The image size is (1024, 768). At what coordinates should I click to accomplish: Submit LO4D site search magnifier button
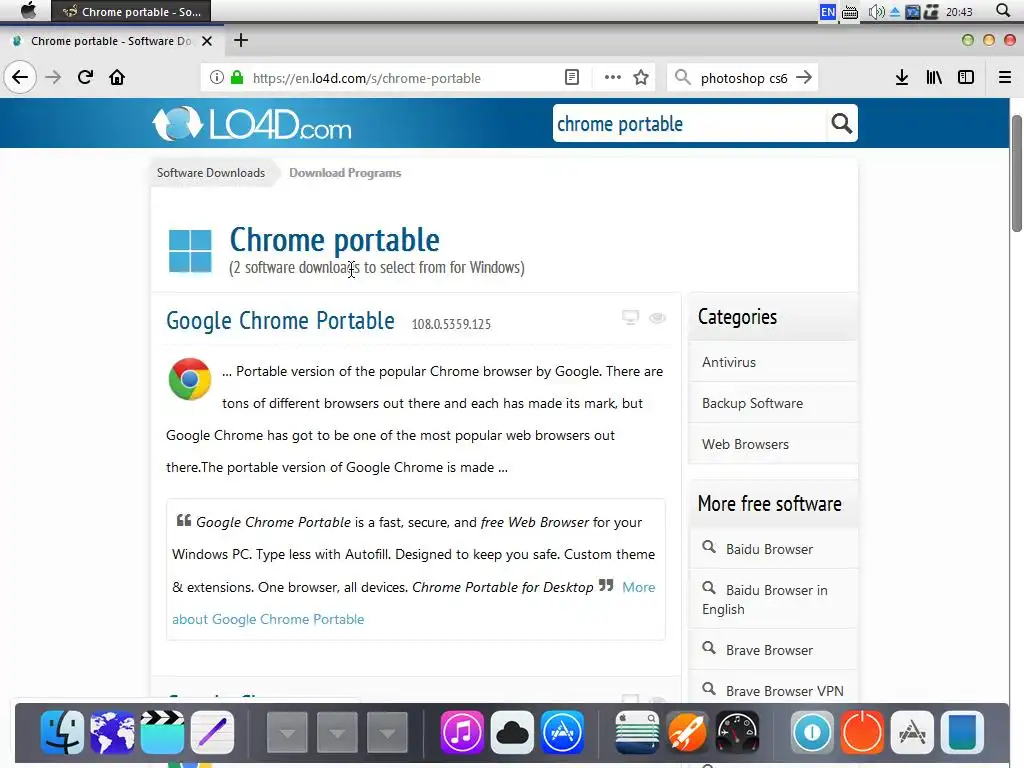point(842,123)
